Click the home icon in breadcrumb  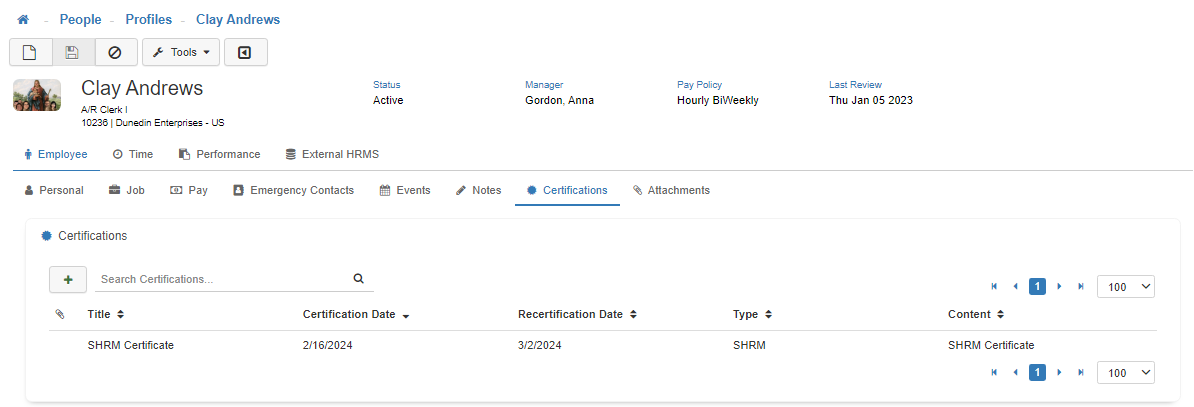click(23, 20)
